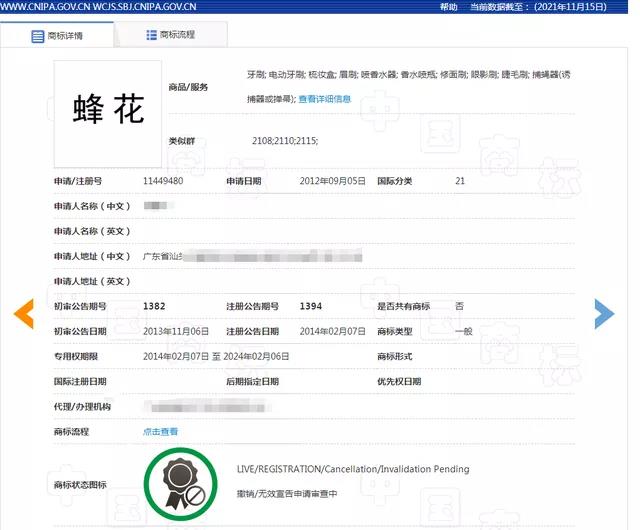The height and width of the screenshot is (530, 640).
Task: Click the registration announcement issue 1394
Action: 310,305
